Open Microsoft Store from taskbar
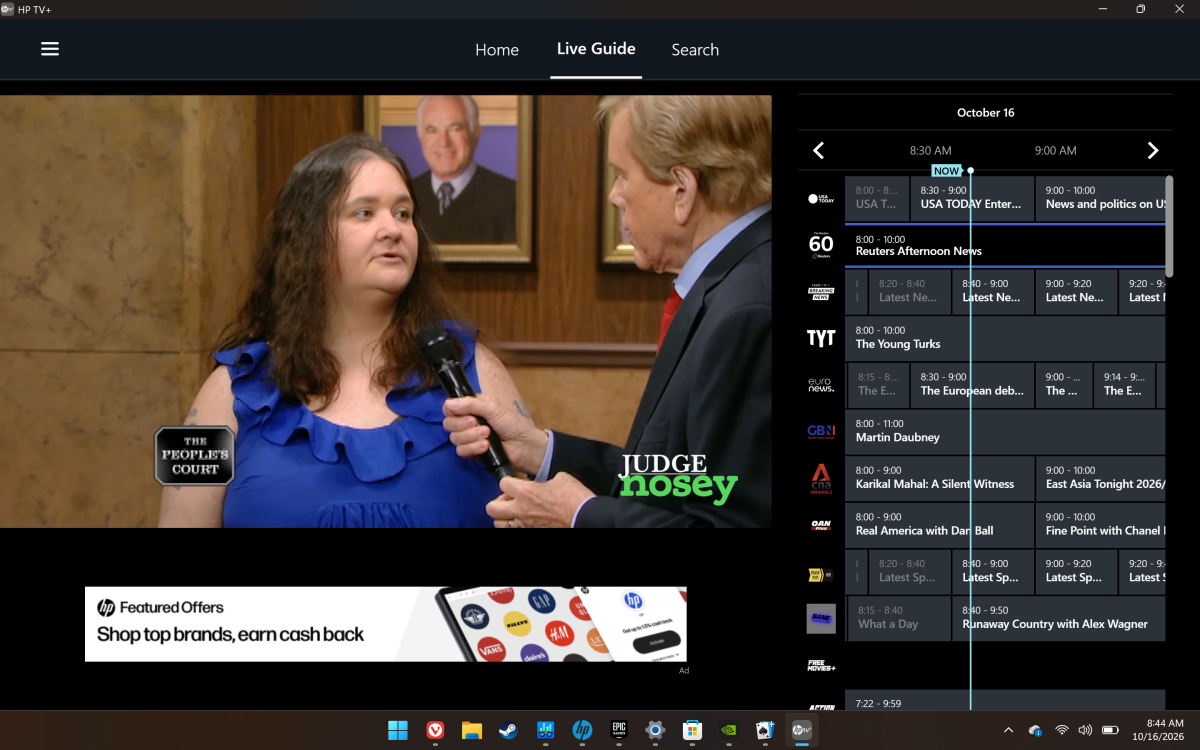Screen dimensions: 1200x750 tap(692, 730)
